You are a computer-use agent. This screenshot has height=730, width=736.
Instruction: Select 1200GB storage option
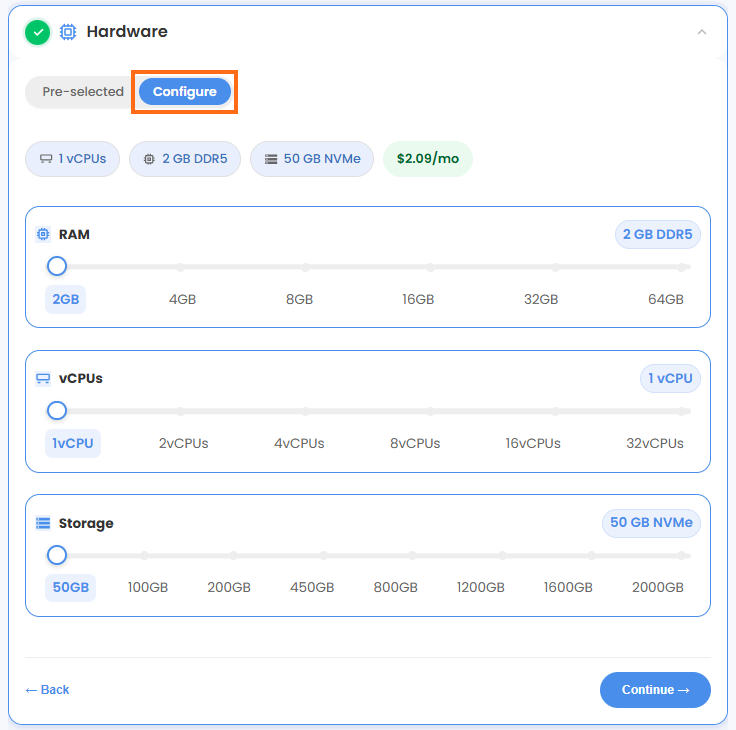click(481, 587)
